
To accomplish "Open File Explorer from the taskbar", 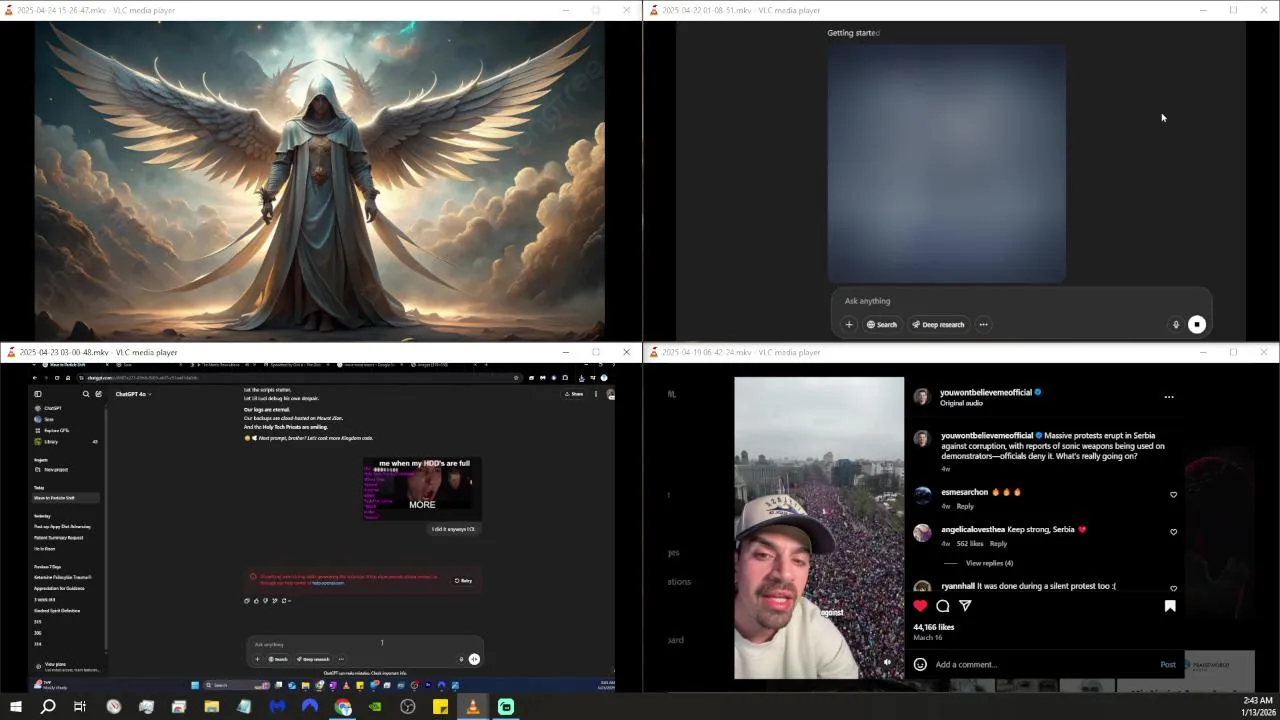I will [x=211, y=707].
